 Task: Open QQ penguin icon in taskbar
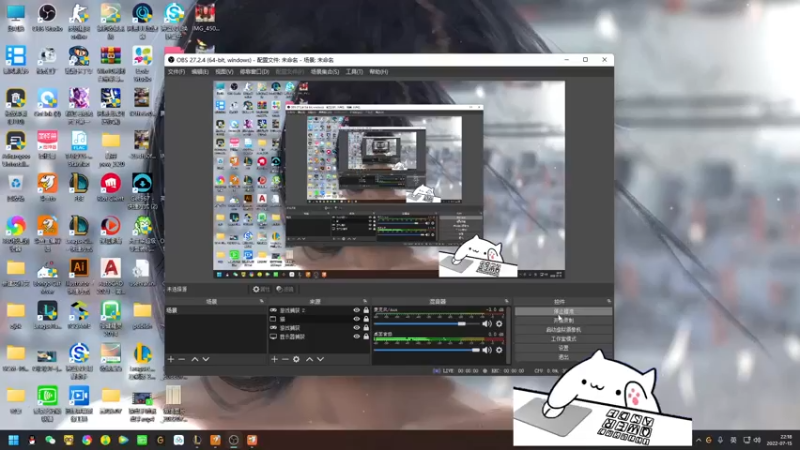tap(32, 440)
